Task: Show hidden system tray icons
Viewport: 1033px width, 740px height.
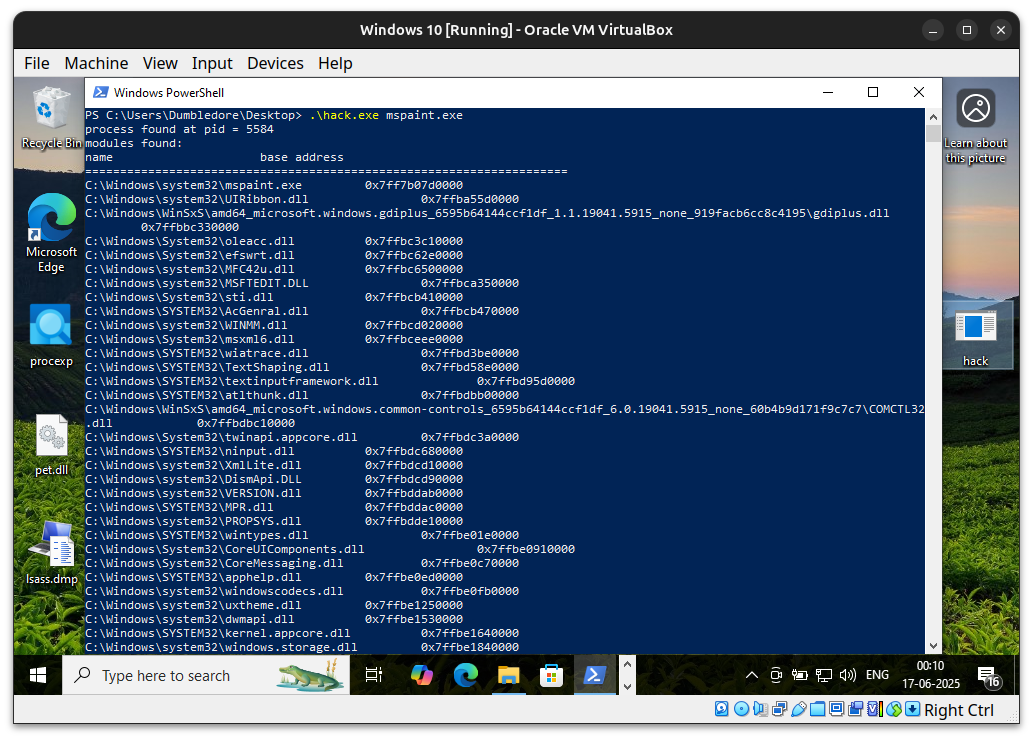Action: (752, 675)
